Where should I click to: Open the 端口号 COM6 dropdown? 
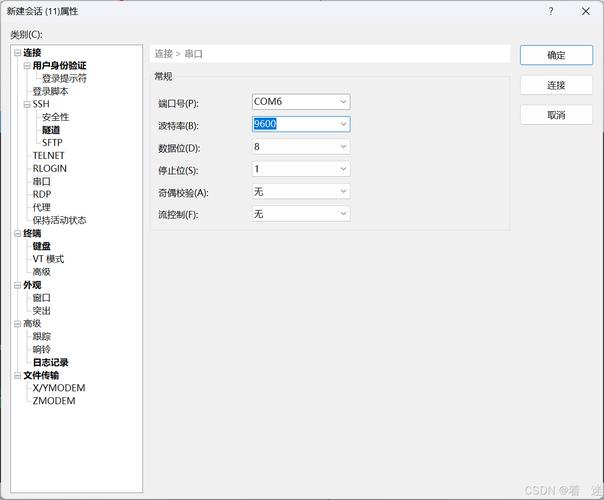point(343,102)
